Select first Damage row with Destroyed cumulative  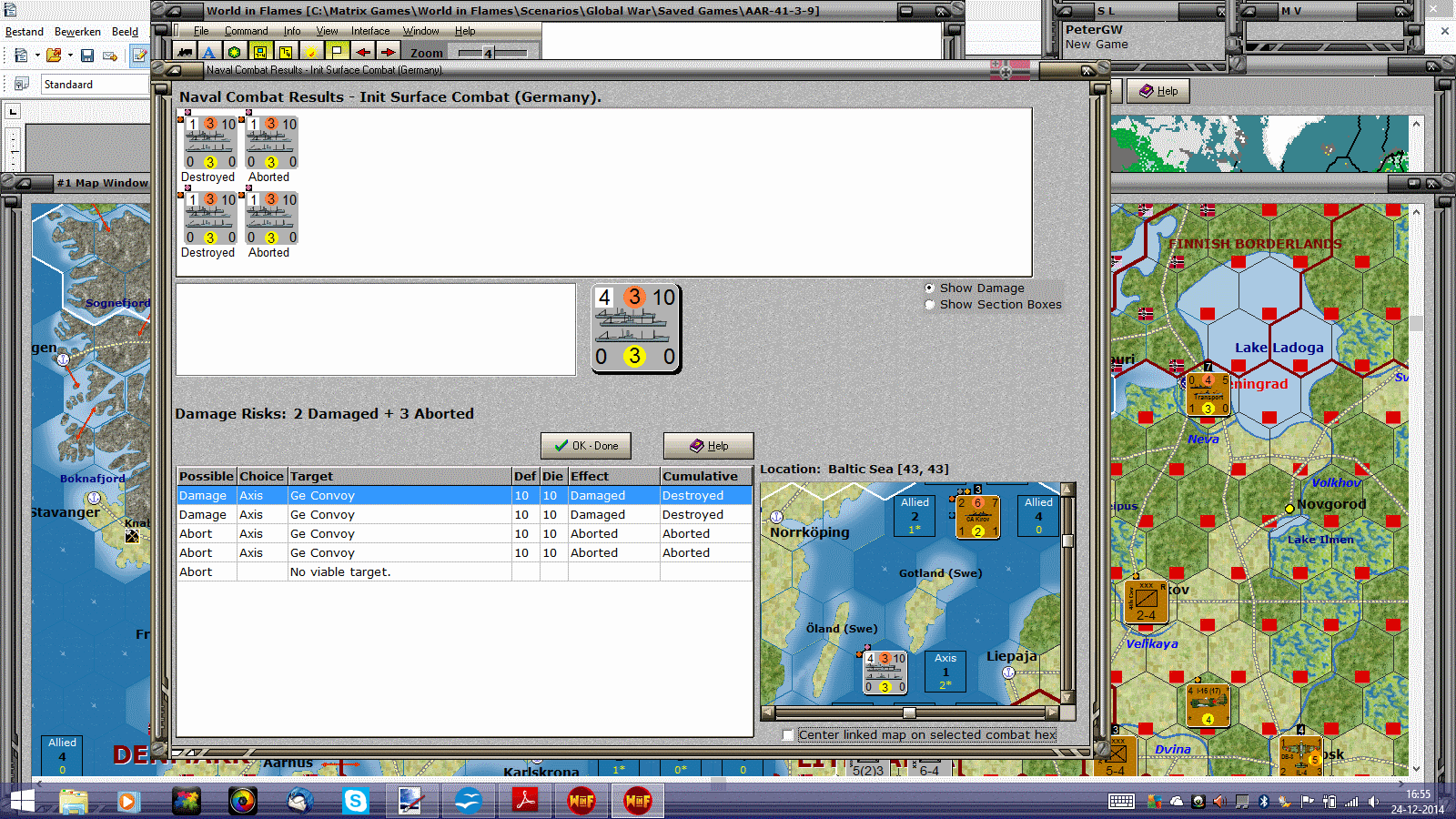(x=464, y=496)
